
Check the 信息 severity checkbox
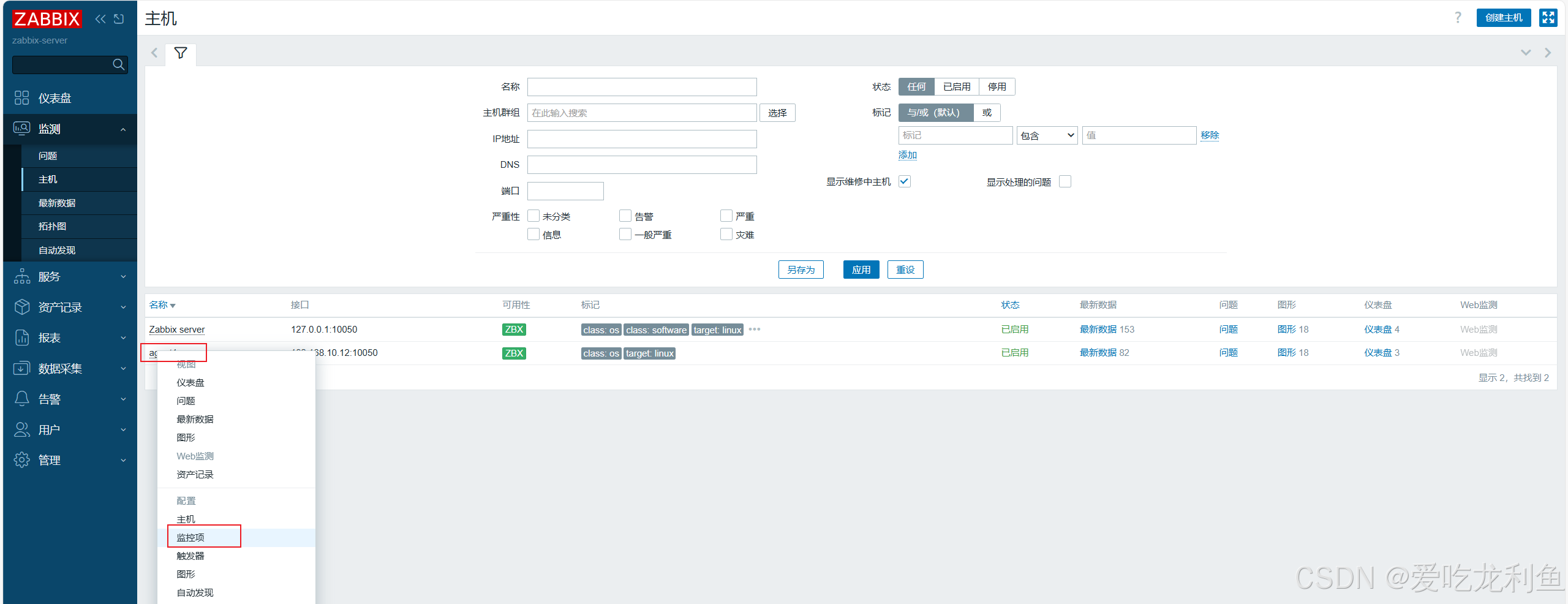coord(533,234)
